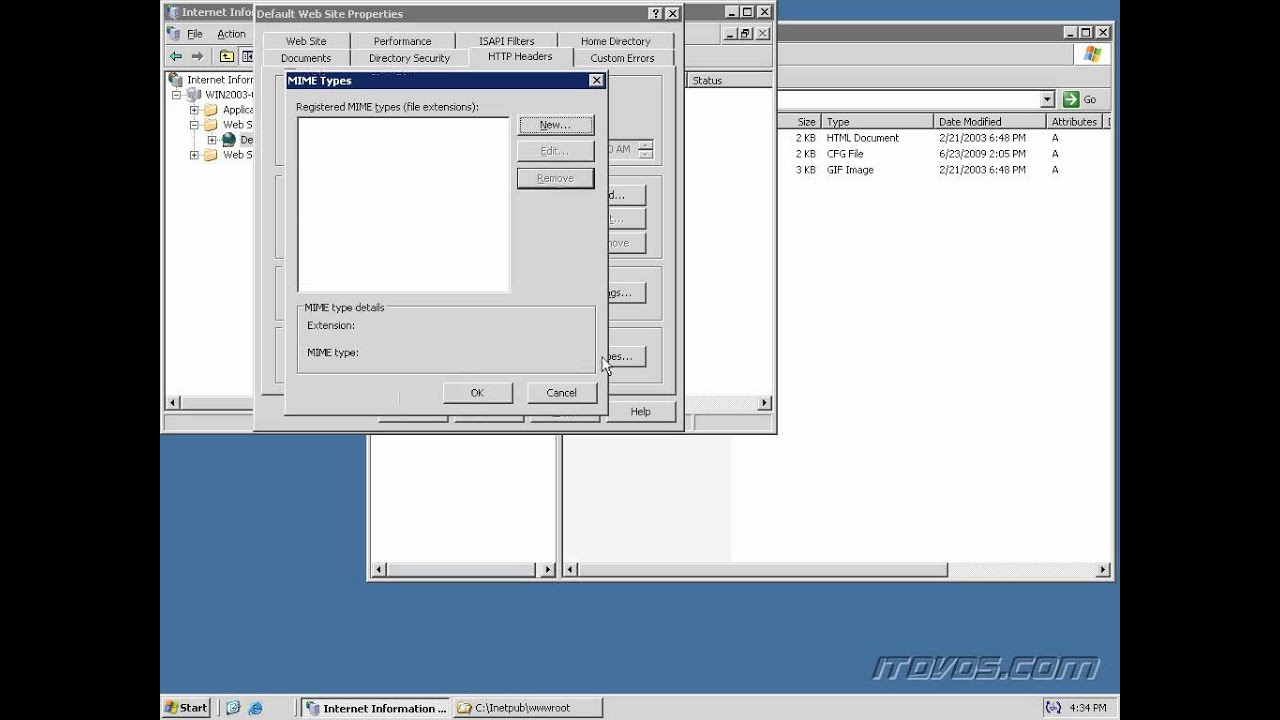Collapse the Web Sites tree node
1280x720 pixels.
pos(194,125)
